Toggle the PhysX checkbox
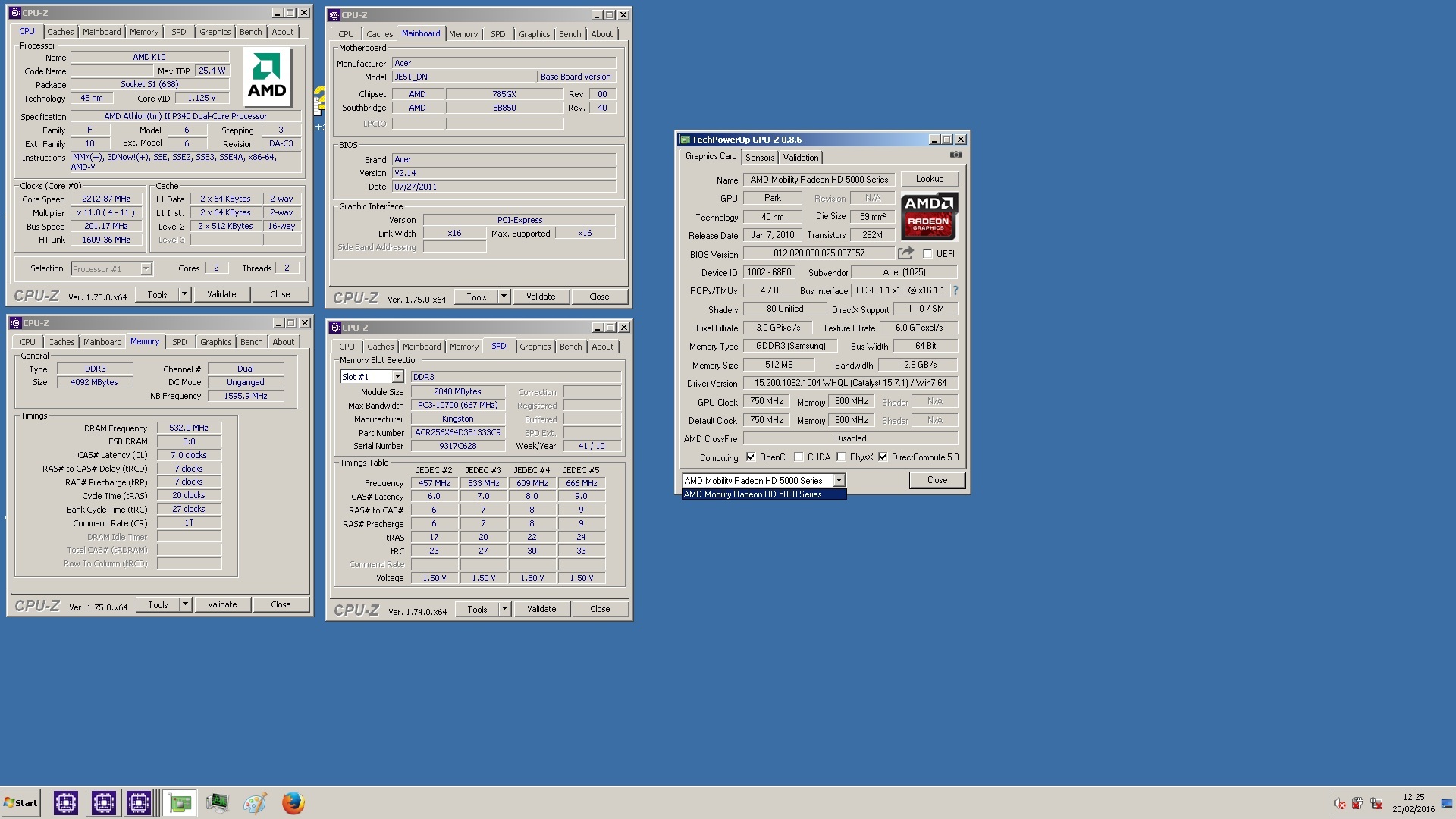The height and width of the screenshot is (819, 1456). coord(841,457)
